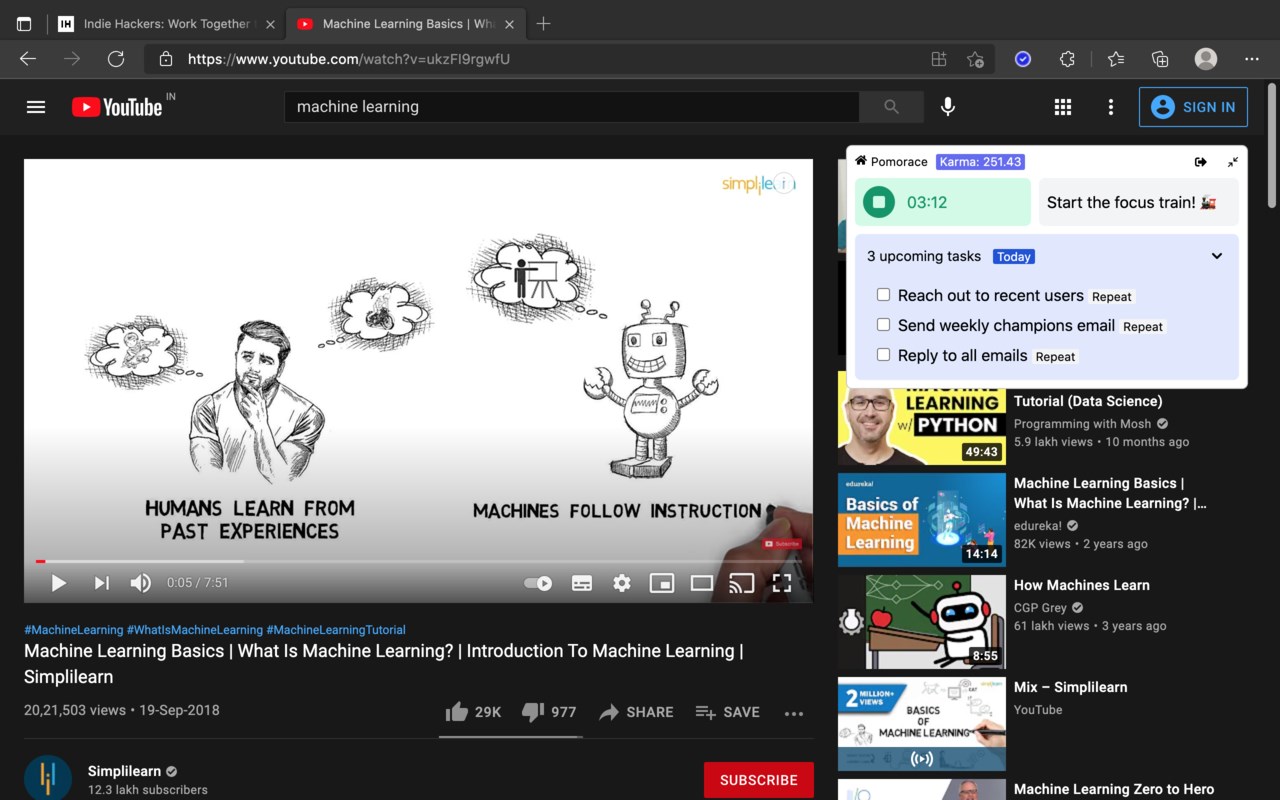Open browser extensions puzzle icon
Screen dimensions: 1280x800
click(1067, 59)
